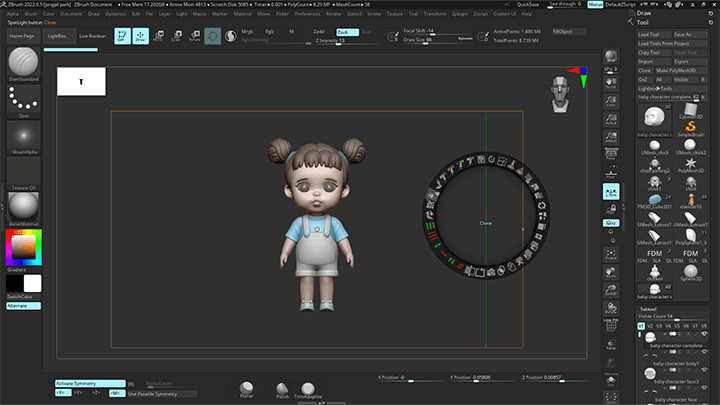Open the Preferences menu
This screenshot has height=405, width=720.
click(307, 14)
